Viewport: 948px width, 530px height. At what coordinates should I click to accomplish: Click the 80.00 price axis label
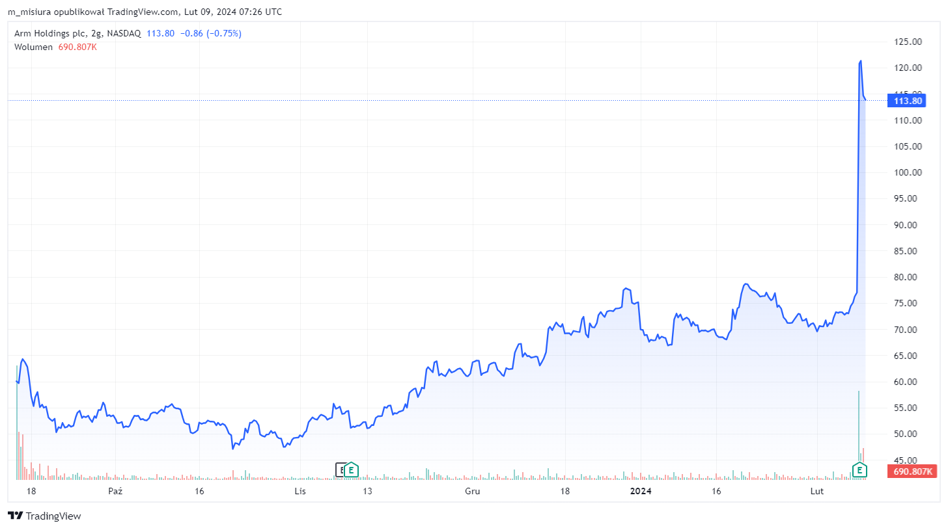click(907, 277)
